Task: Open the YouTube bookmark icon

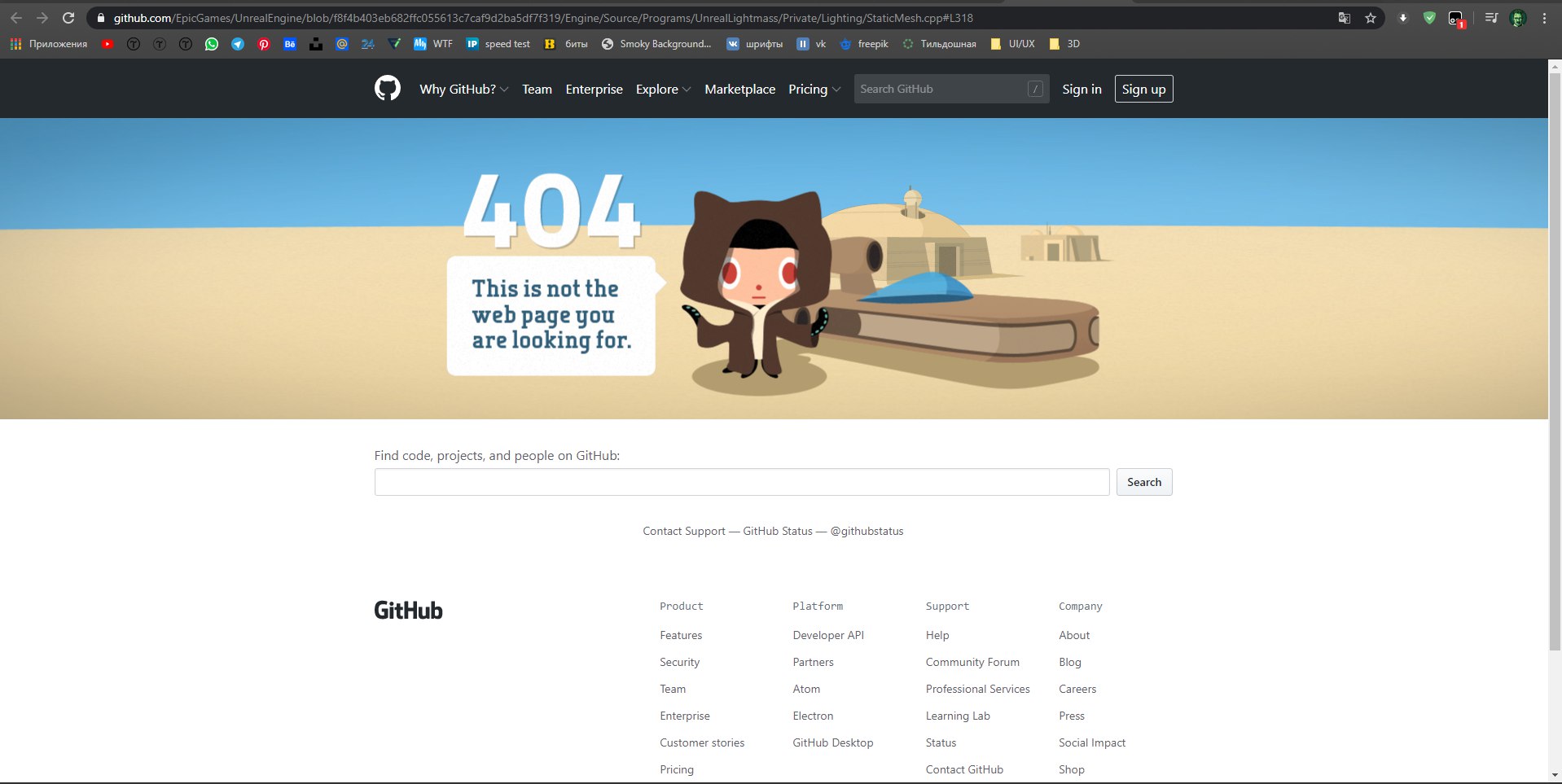Action: 107,44
